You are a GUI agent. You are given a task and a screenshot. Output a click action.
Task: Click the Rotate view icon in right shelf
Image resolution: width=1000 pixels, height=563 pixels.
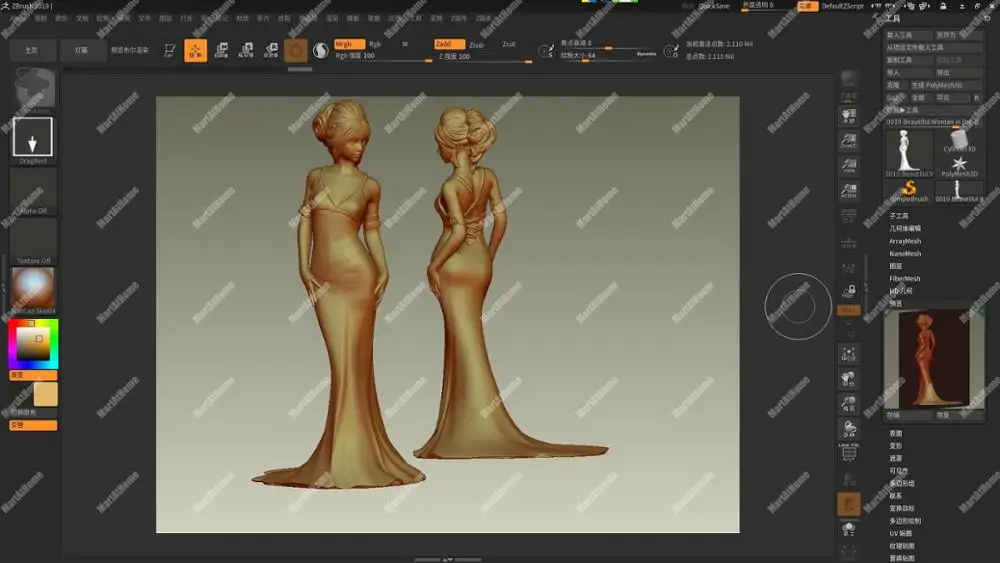click(x=848, y=428)
